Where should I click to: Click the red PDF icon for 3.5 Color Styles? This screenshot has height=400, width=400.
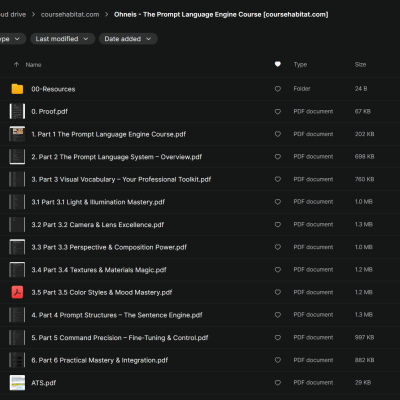17,292
